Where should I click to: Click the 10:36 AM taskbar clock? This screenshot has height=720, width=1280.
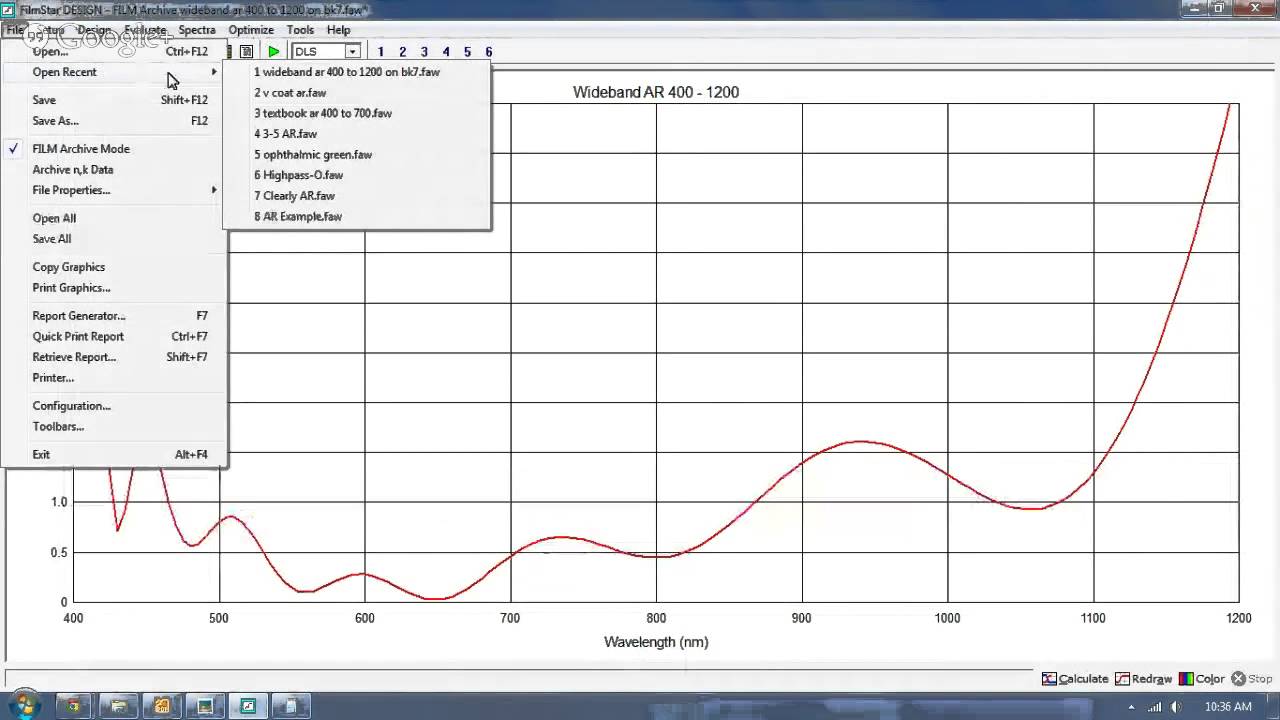click(x=1228, y=707)
